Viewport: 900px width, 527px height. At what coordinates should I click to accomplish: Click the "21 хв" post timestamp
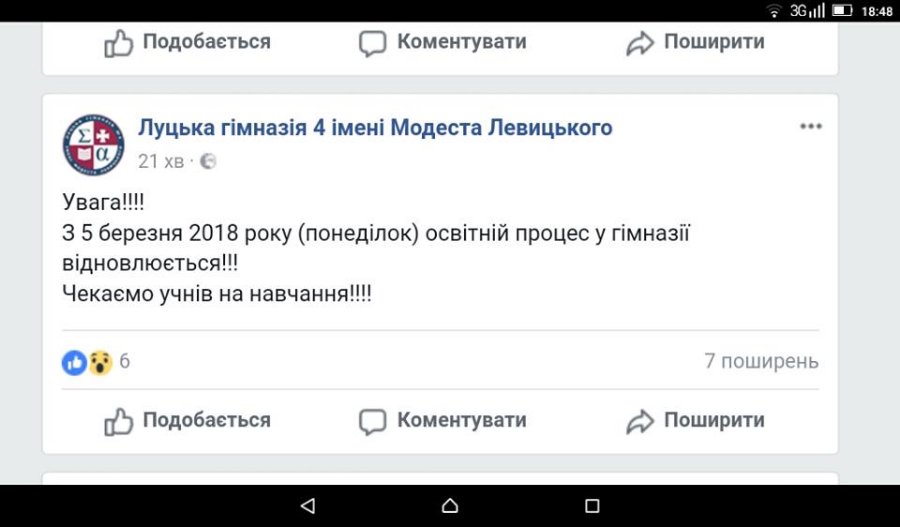tap(160, 161)
